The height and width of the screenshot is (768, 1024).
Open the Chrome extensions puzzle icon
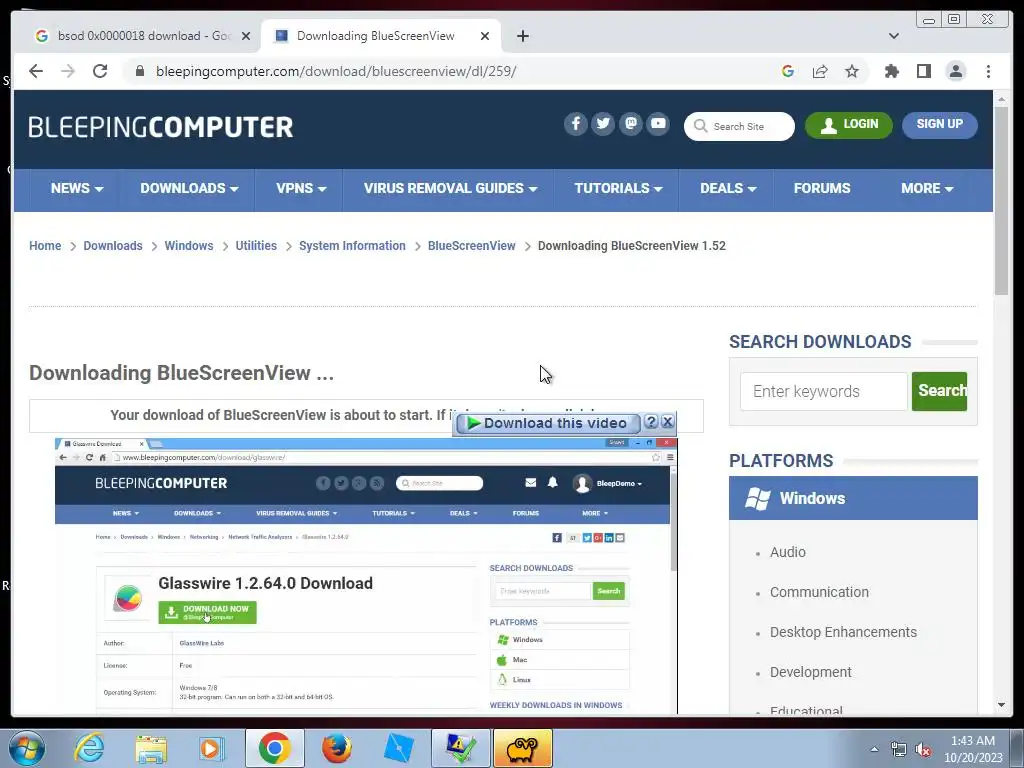click(891, 71)
